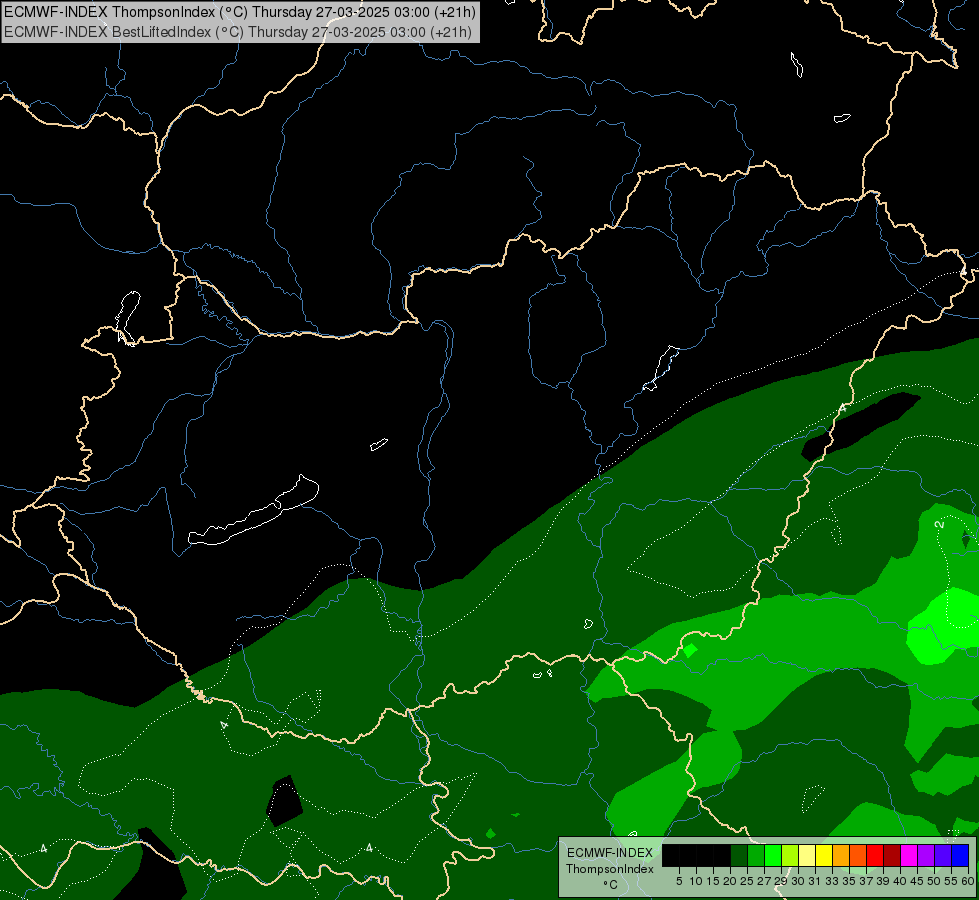This screenshot has height=900, width=979.
Task: Select the orange-red 35-37 legend swatch
Action: pos(858,855)
